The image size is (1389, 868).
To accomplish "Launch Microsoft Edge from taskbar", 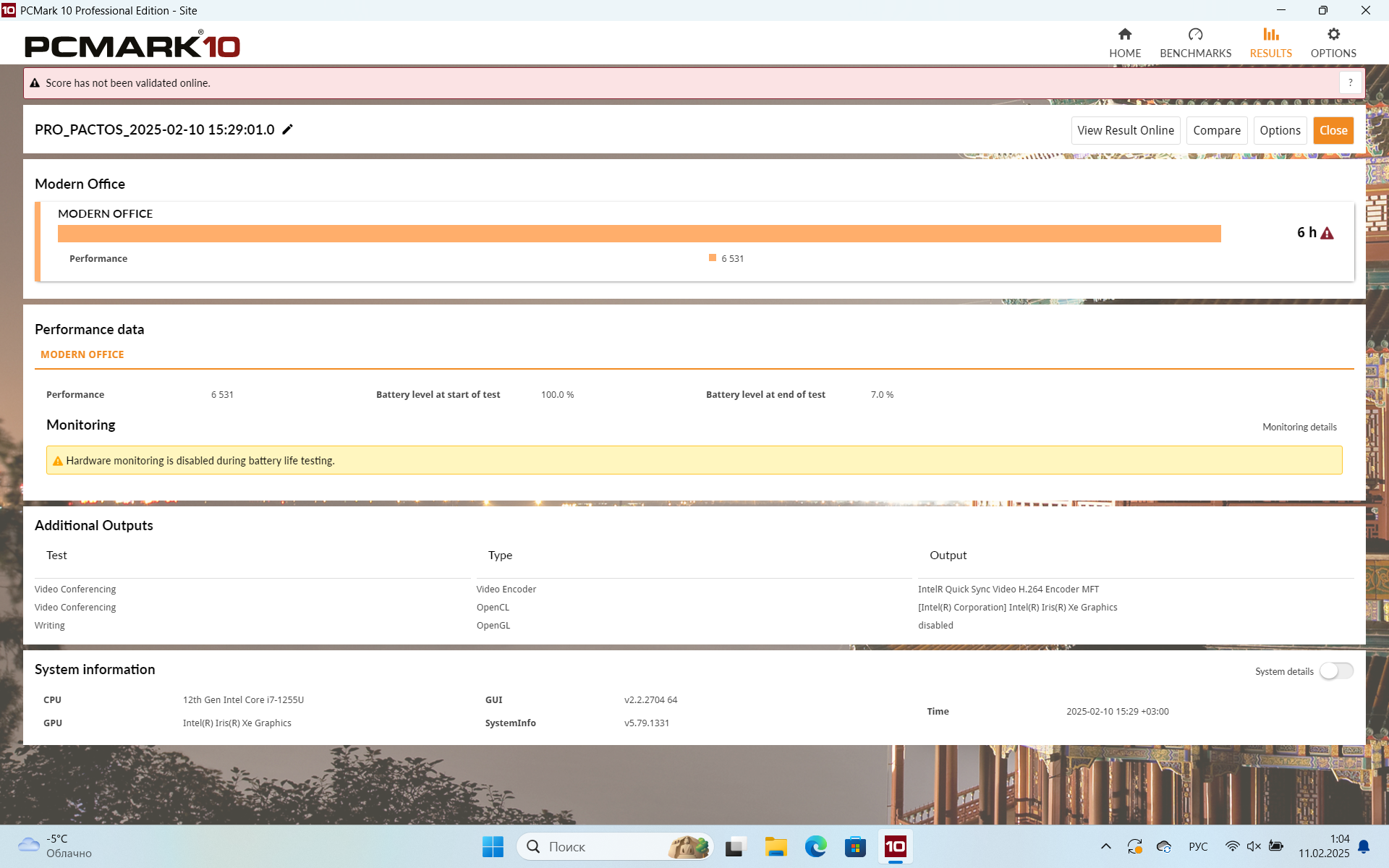I will pyautogui.click(x=815, y=846).
